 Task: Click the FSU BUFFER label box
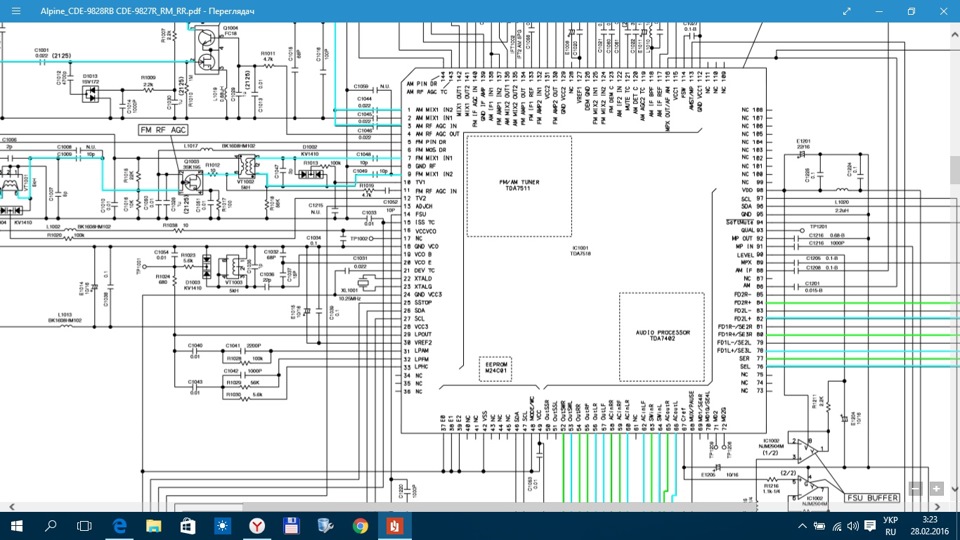point(872,498)
